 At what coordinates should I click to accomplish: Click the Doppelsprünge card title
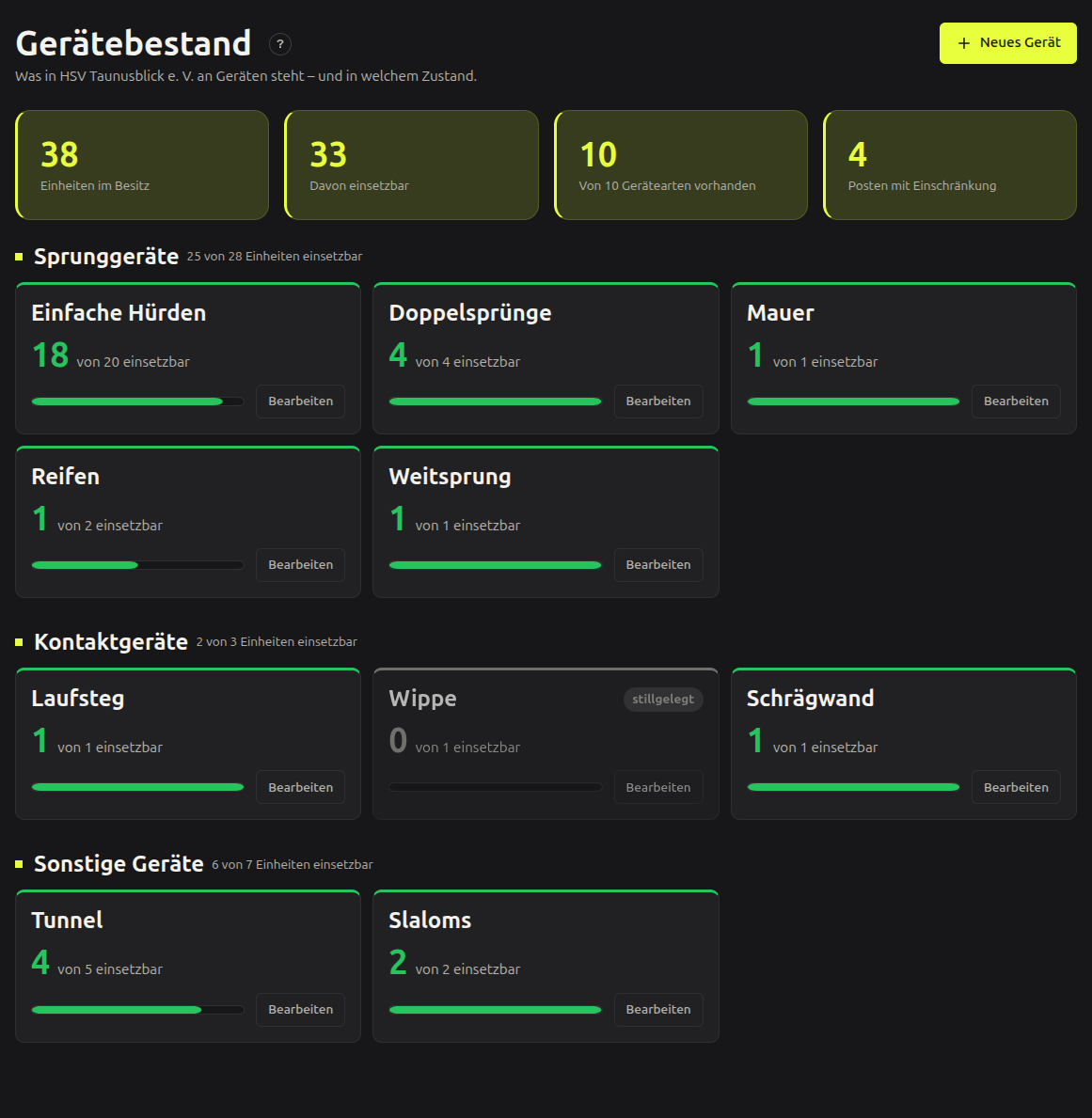pyautogui.click(x=470, y=313)
